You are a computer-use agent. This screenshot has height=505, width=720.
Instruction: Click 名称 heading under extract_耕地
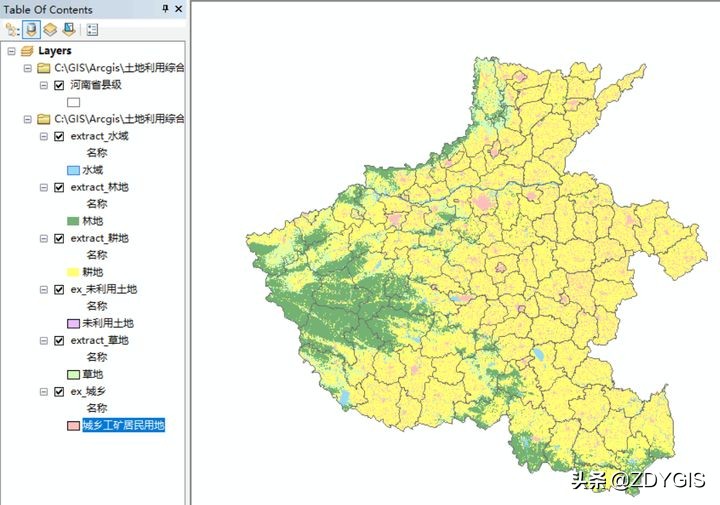point(97,255)
